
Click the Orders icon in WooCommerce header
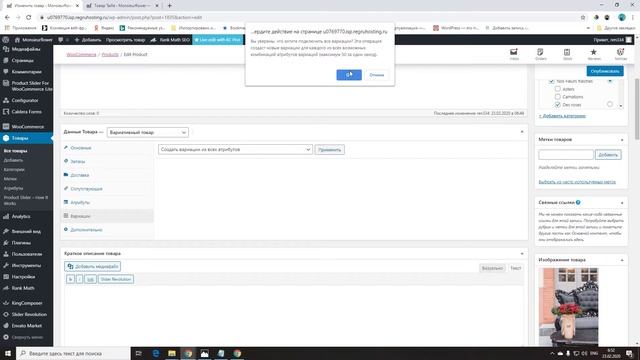540,54
